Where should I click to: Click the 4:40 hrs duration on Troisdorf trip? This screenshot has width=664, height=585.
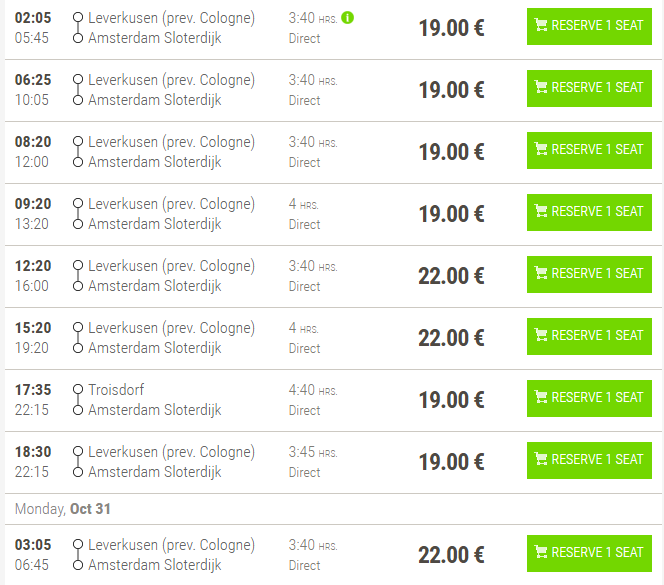[313, 390]
